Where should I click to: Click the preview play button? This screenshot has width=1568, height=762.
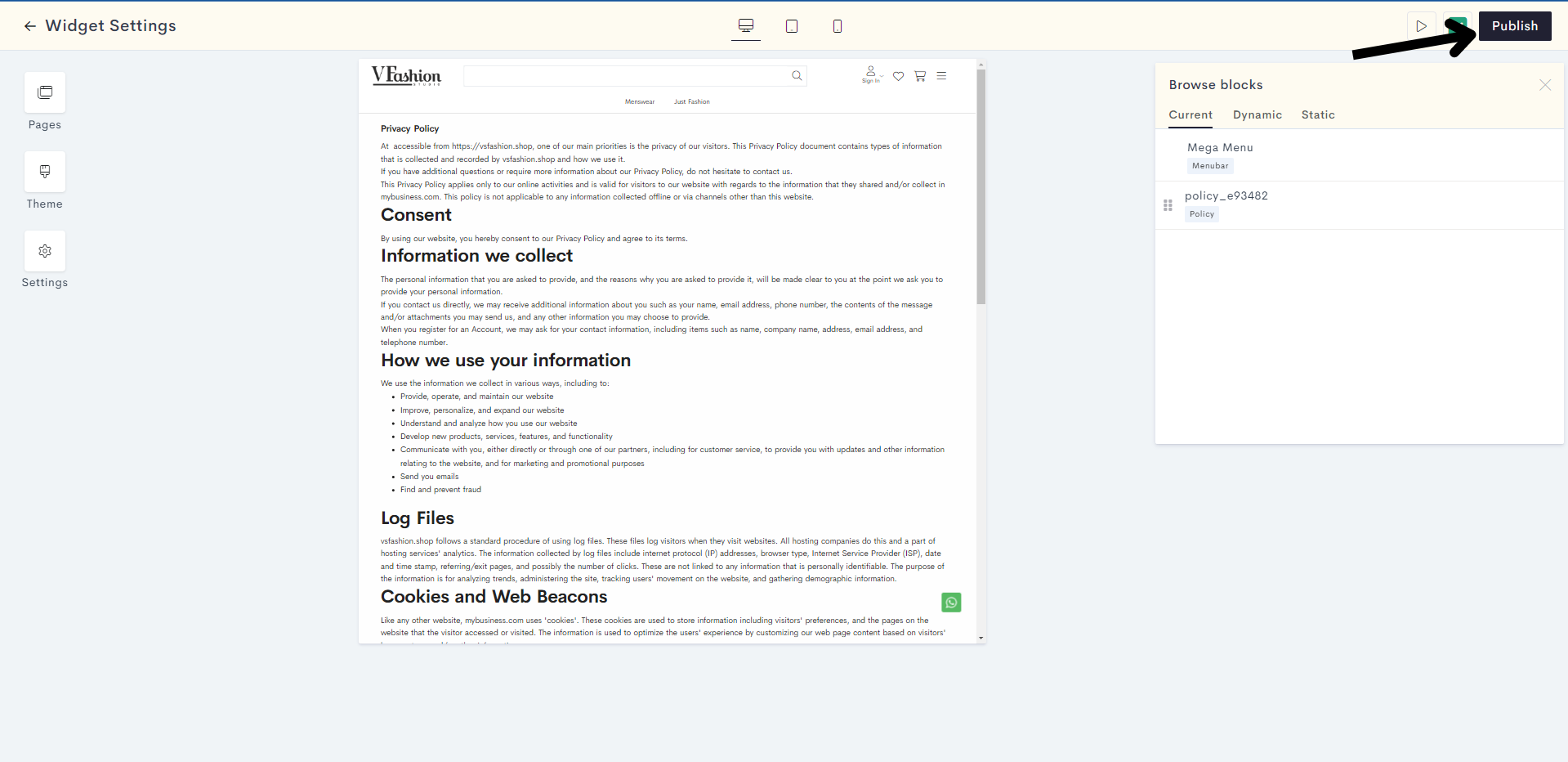(1422, 26)
